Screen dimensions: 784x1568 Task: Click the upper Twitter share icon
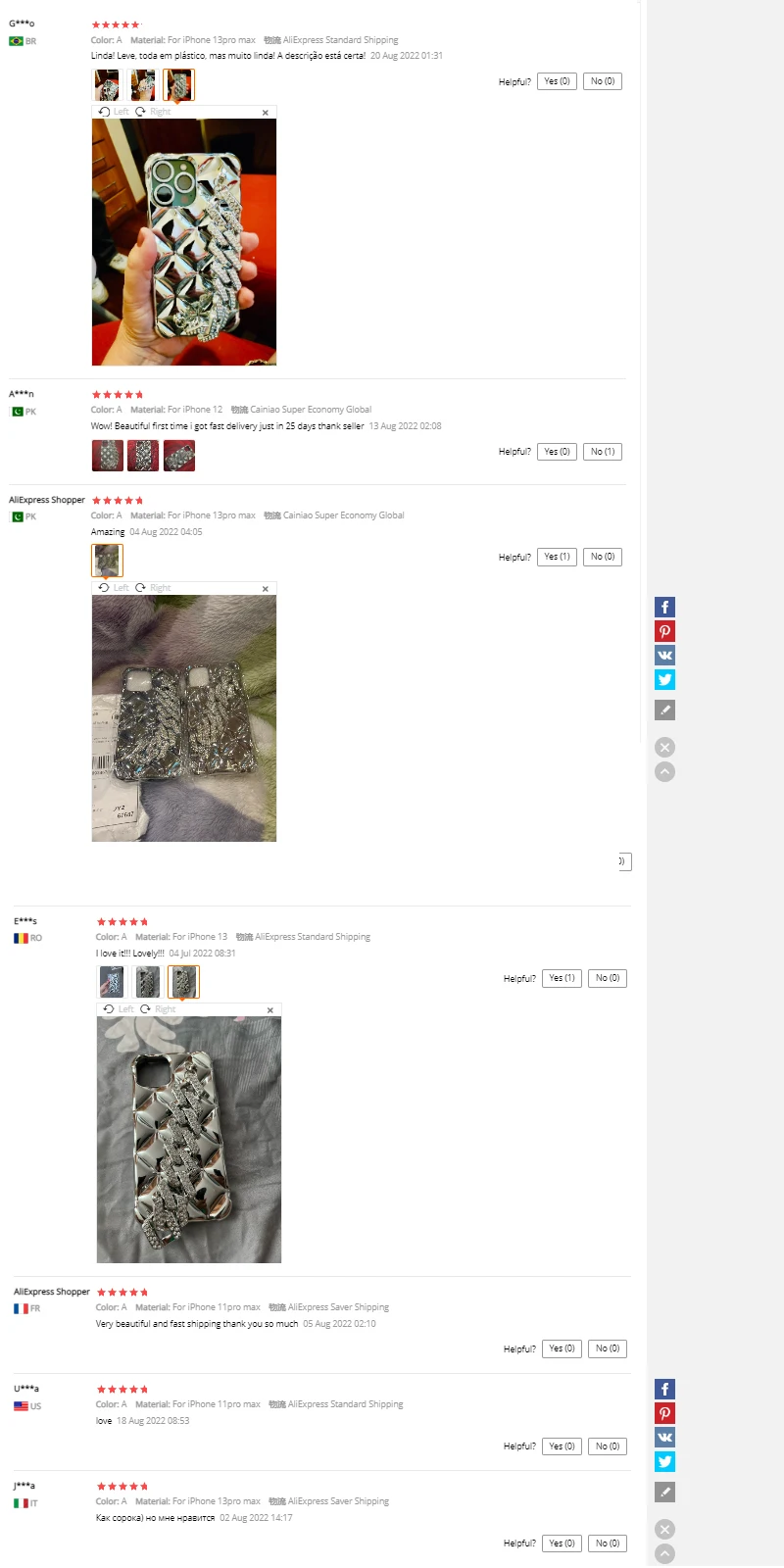pos(664,679)
